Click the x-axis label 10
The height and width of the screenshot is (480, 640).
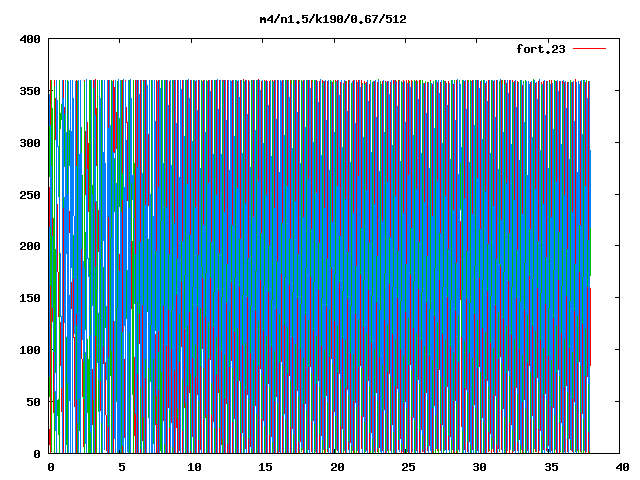[194, 467]
